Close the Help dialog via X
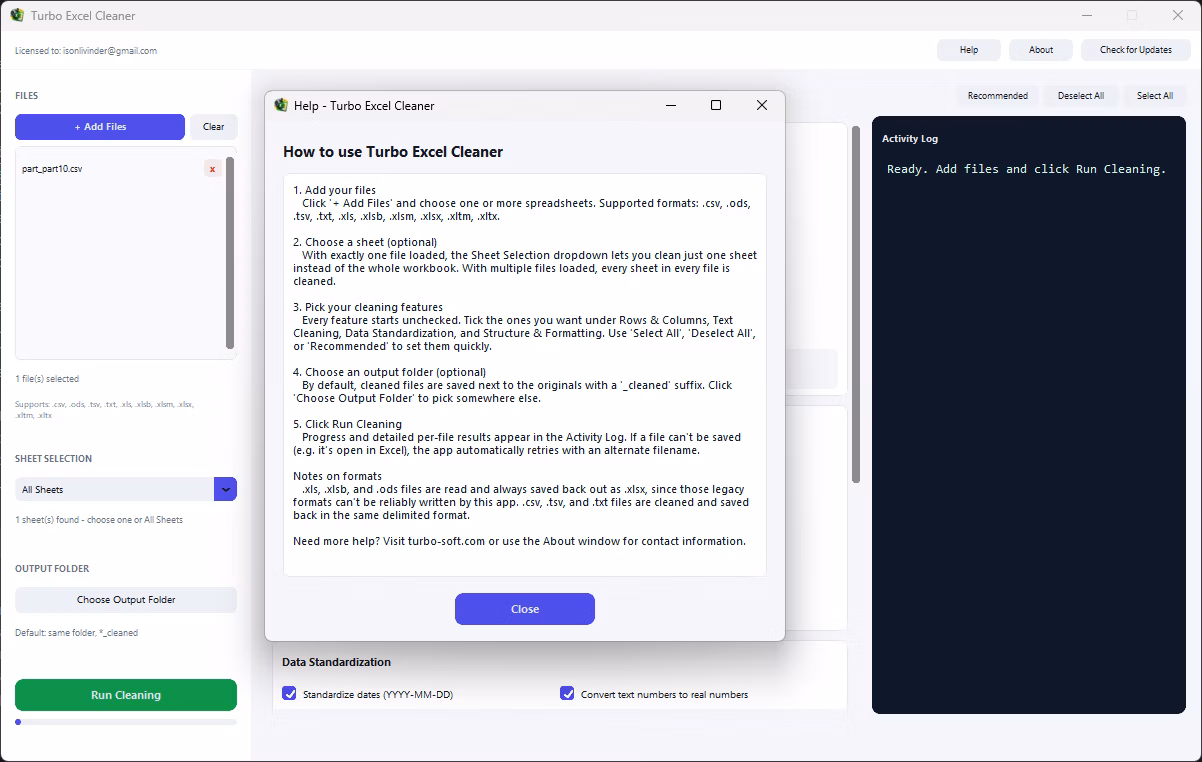This screenshot has width=1202, height=762. tap(762, 105)
